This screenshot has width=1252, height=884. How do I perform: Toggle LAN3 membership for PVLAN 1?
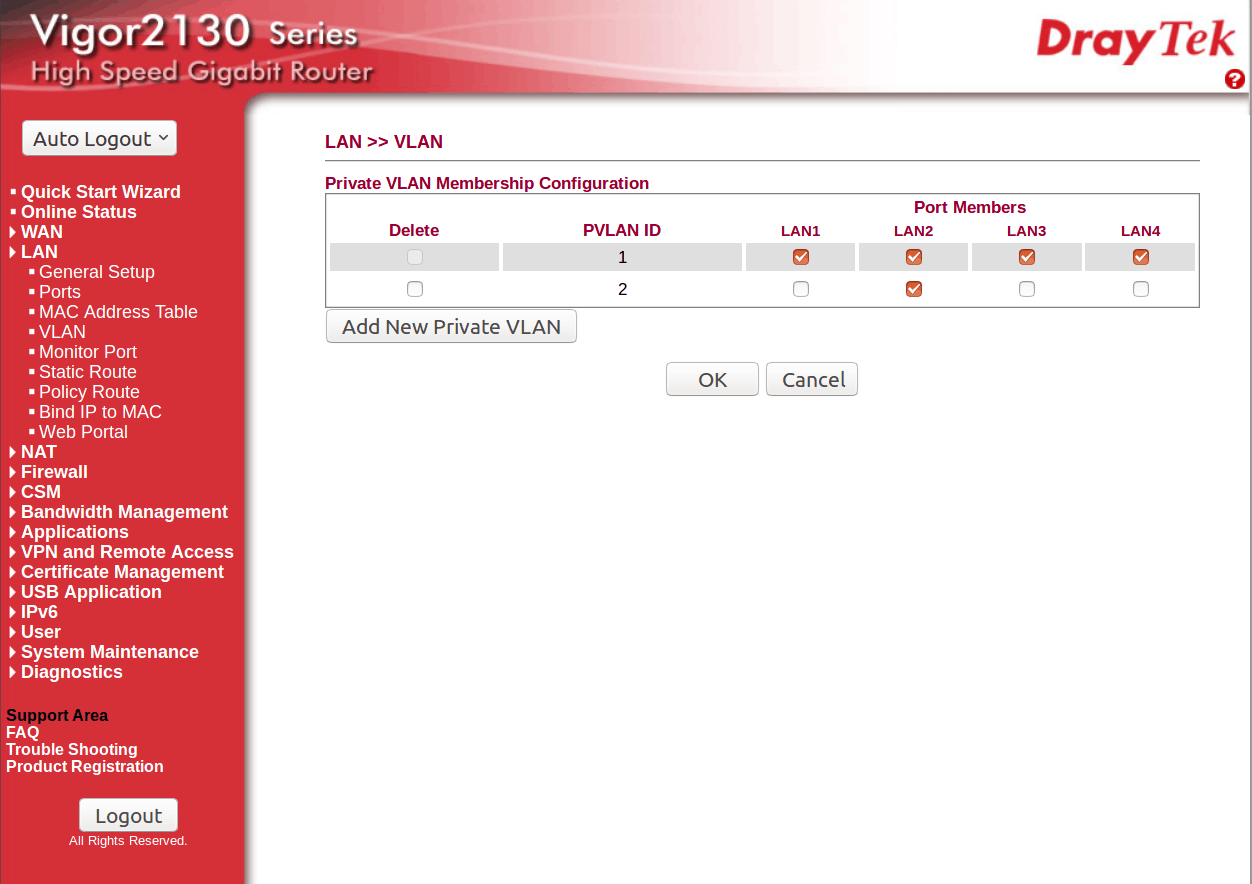tap(1027, 257)
